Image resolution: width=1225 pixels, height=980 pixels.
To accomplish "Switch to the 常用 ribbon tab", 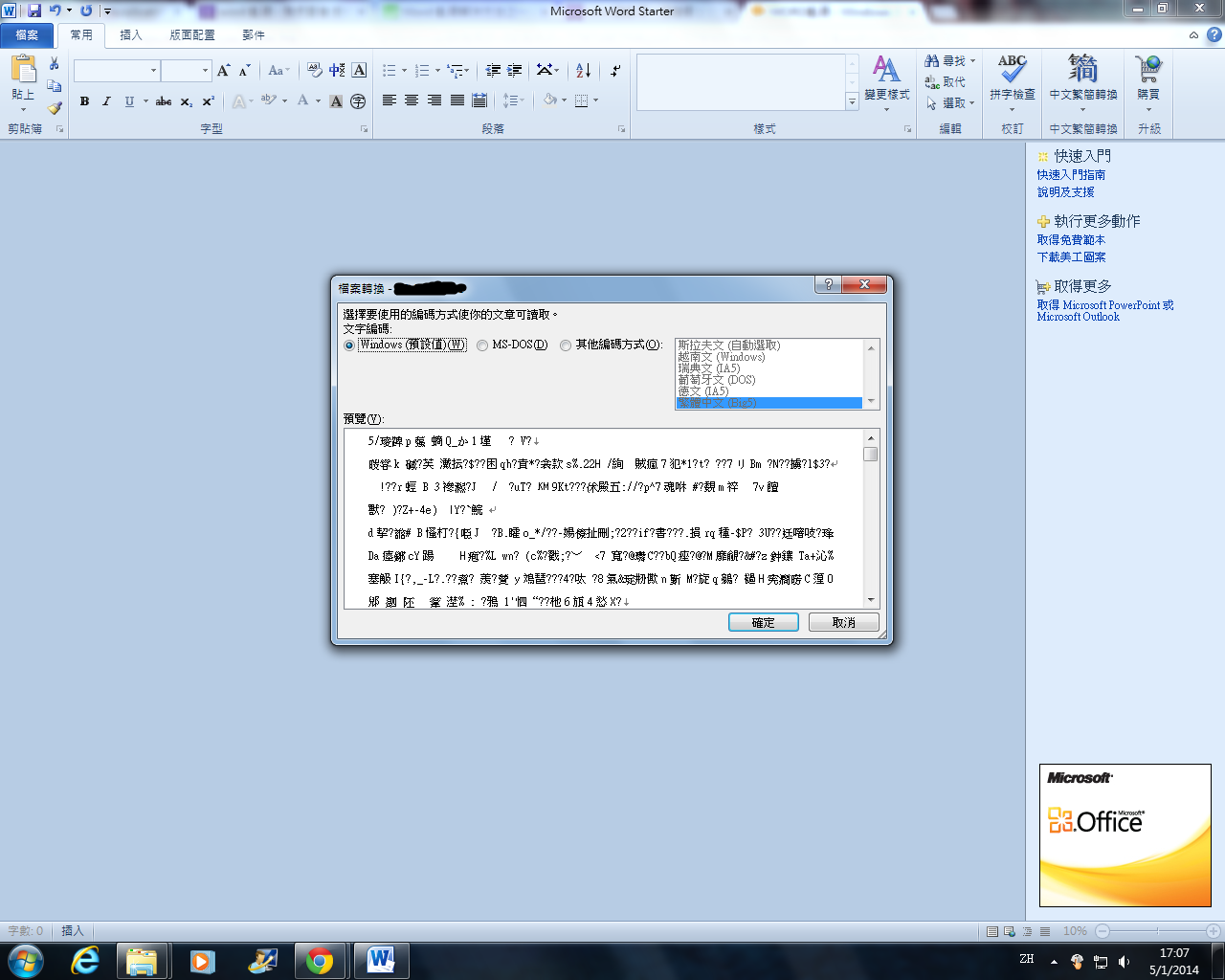I will [81, 35].
